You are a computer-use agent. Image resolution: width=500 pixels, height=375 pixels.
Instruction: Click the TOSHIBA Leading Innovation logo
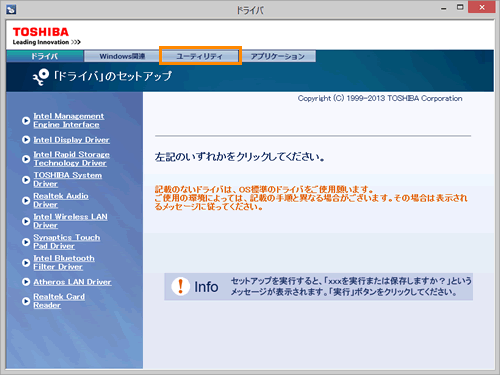coord(46,36)
